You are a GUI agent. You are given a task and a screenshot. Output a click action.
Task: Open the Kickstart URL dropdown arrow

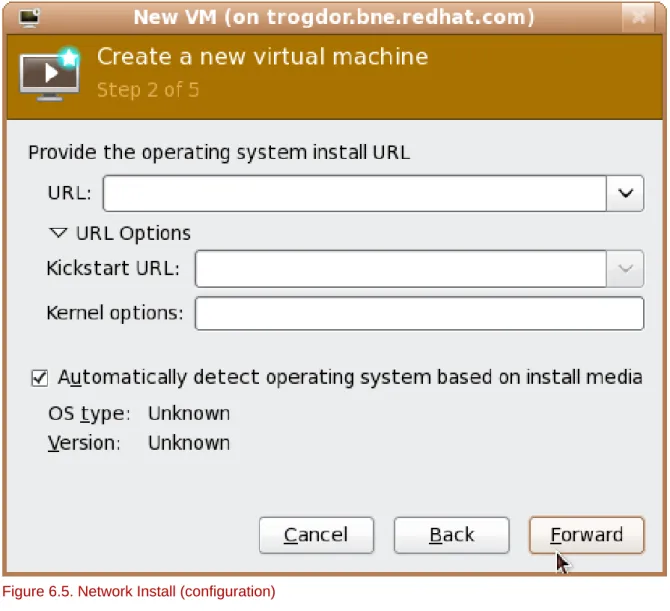pos(625,268)
